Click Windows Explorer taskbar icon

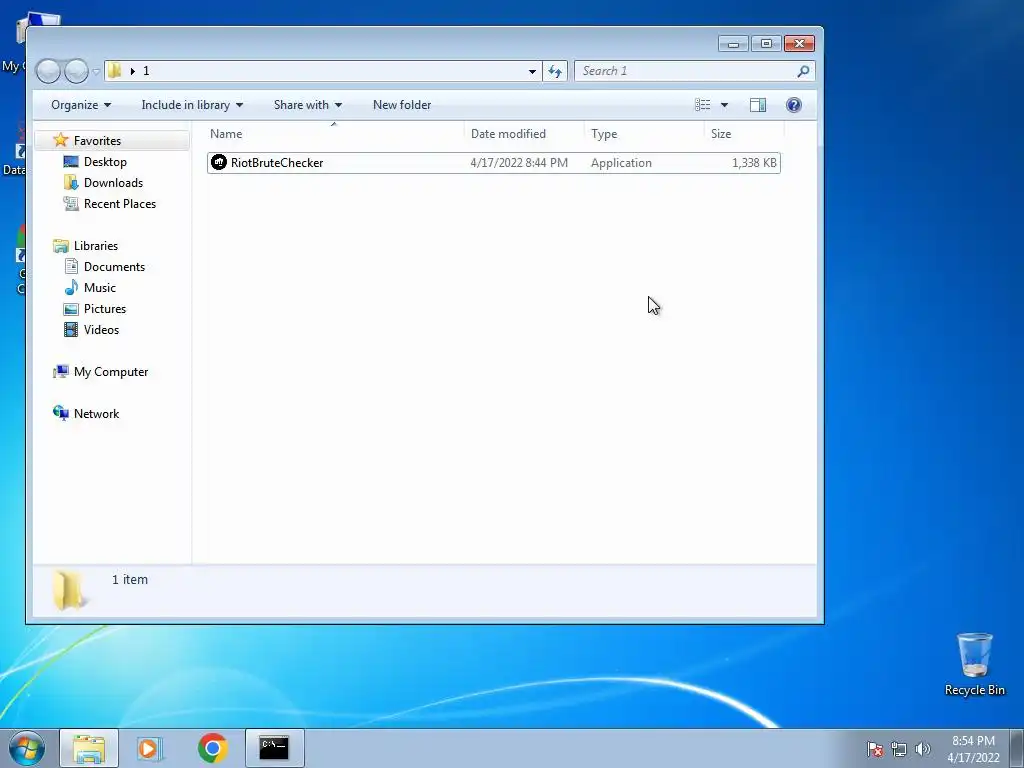point(89,748)
